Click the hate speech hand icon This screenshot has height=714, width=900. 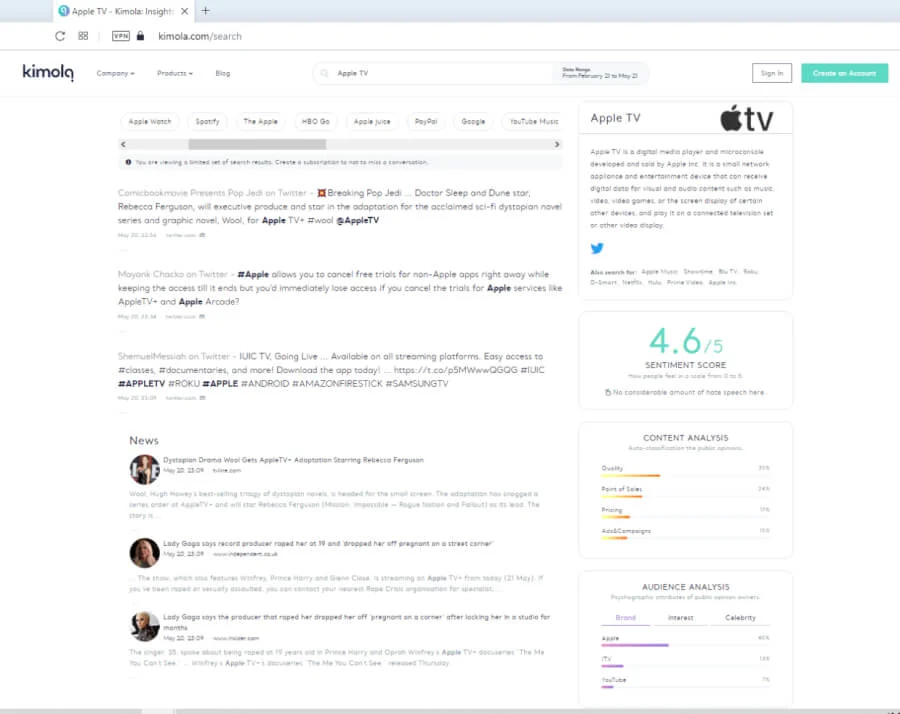(608, 393)
